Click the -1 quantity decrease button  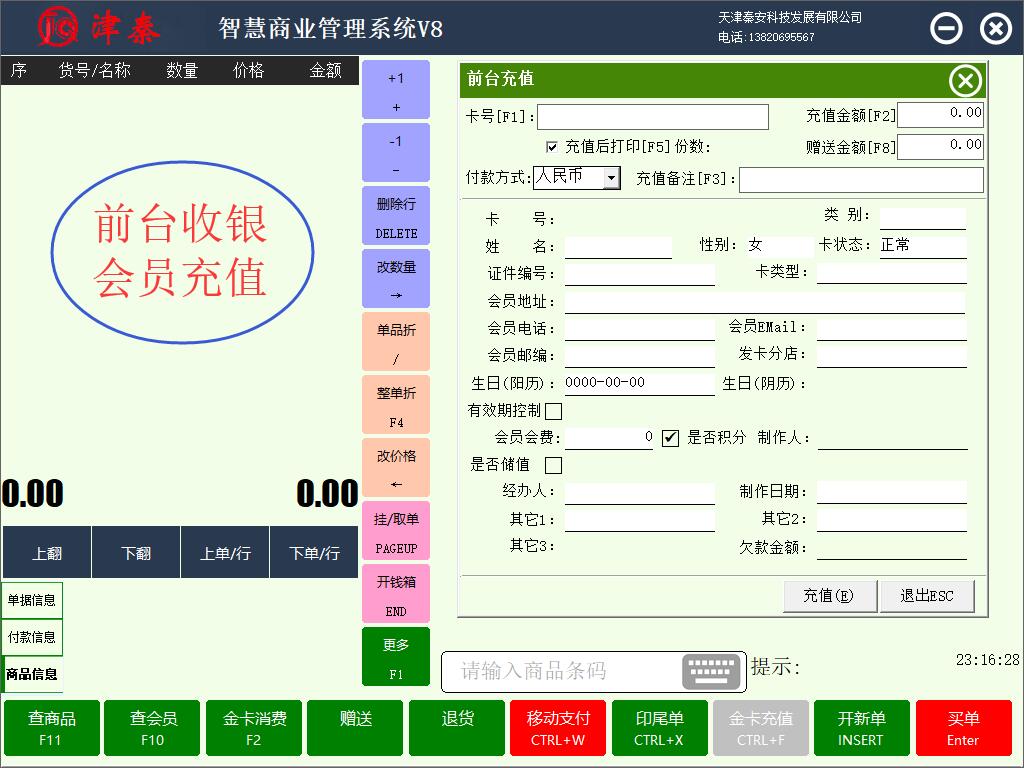tap(396, 154)
